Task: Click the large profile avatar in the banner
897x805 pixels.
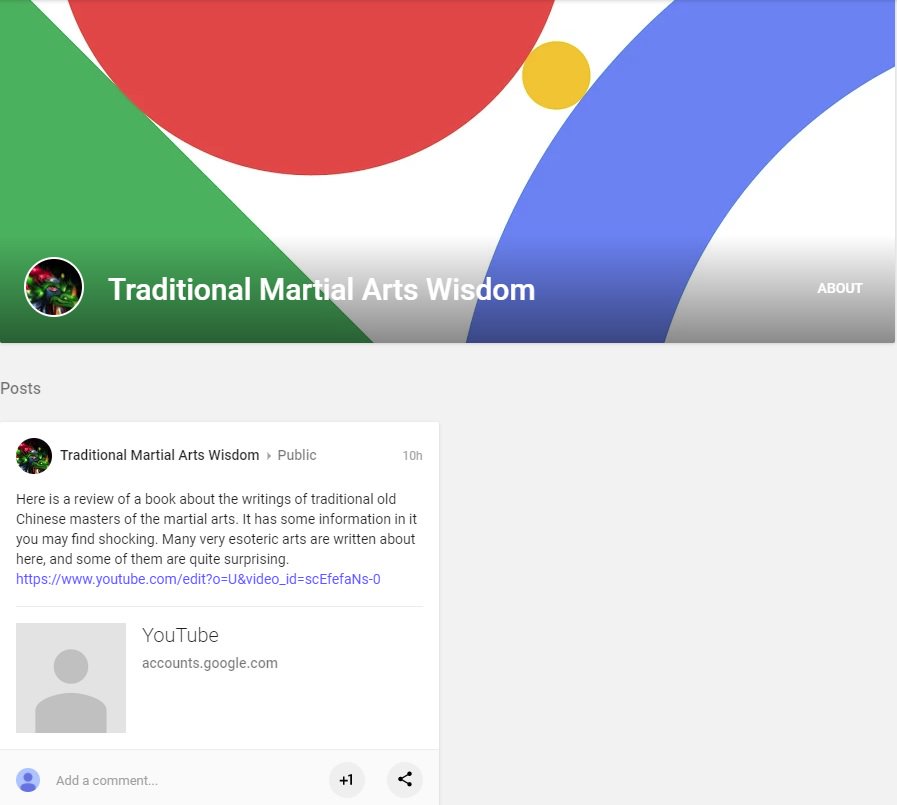Action: point(54,287)
